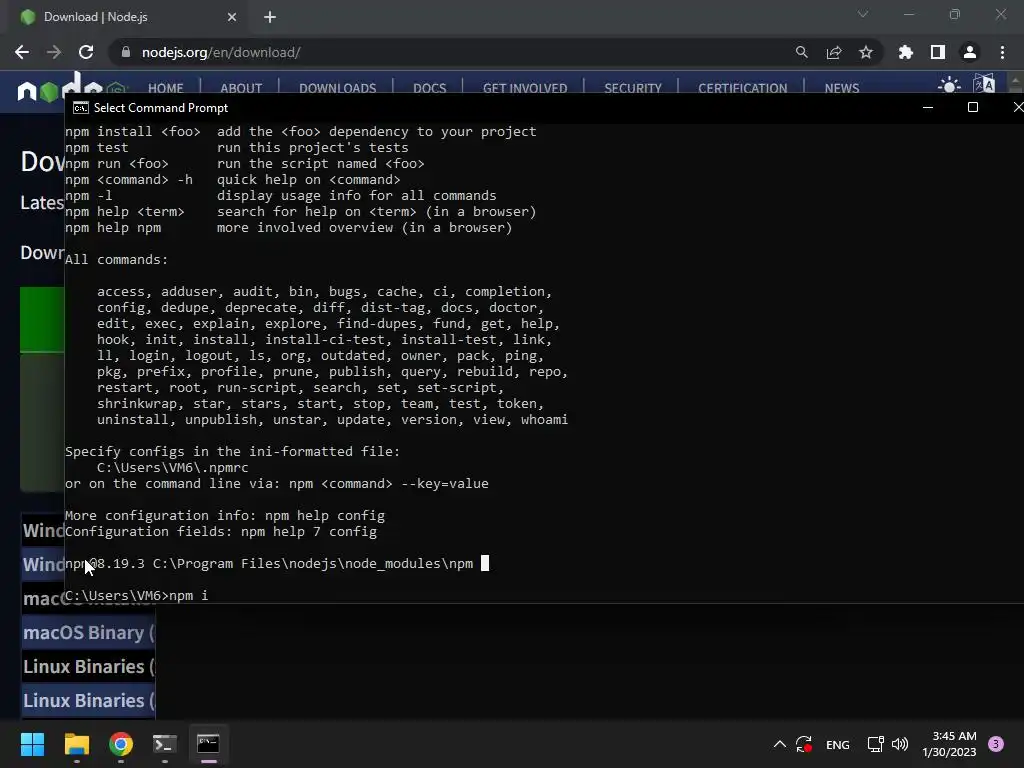Click second Linux Binaries row
This screenshot has width=1024, height=768.
[88, 701]
